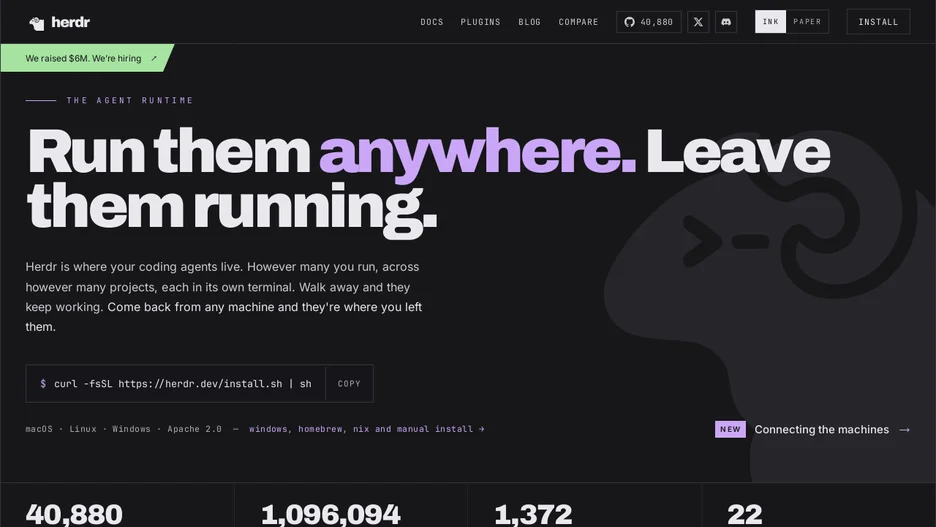Click the 22 statistic
This screenshot has height=527, width=936.
tap(744, 514)
